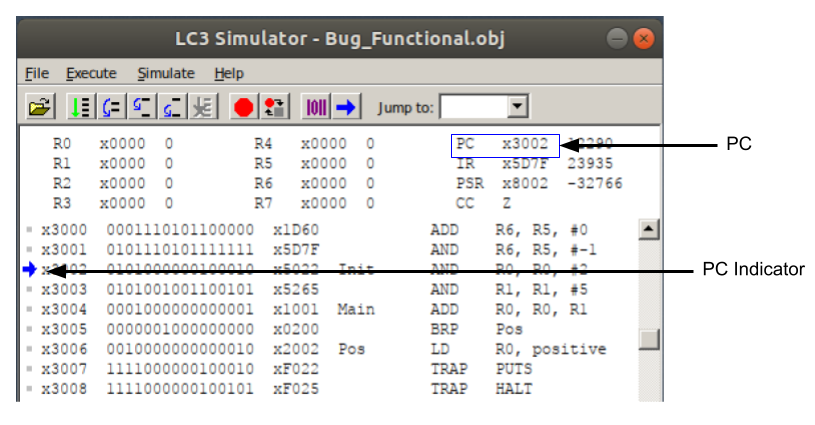815x425 pixels.
Task: Click the step into instruction icon
Action: click(111, 107)
